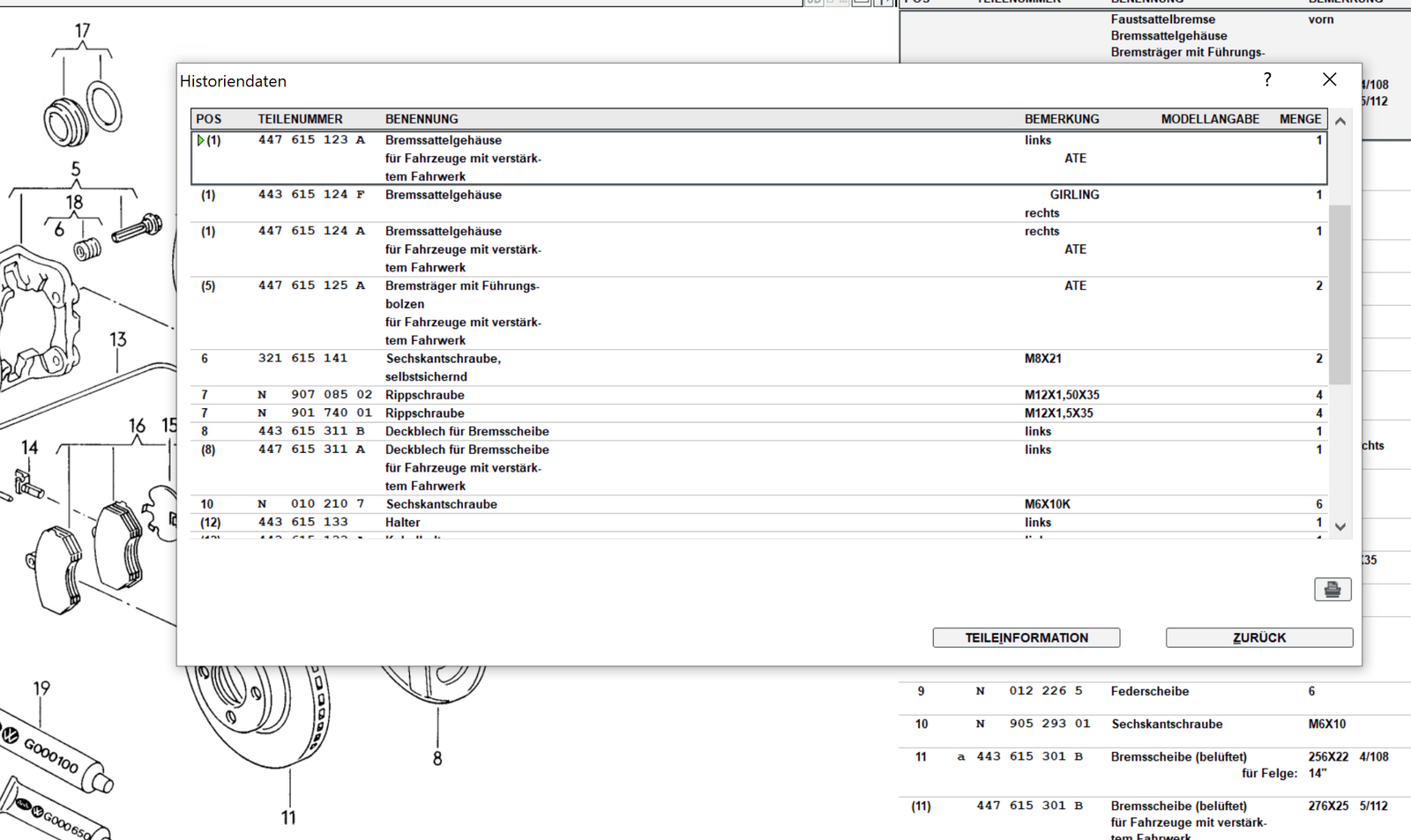Viewport: 1411px width, 840px height.
Task: Click the green arrow marker on first row
Action: [x=201, y=140]
